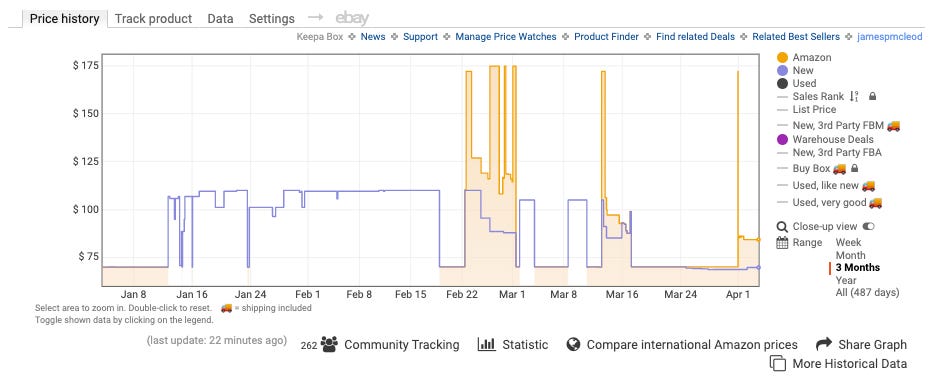The height and width of the screenshot is (380, 933).
Task: Toggle the Used price series in legend
Action: (x=797, y=84)
